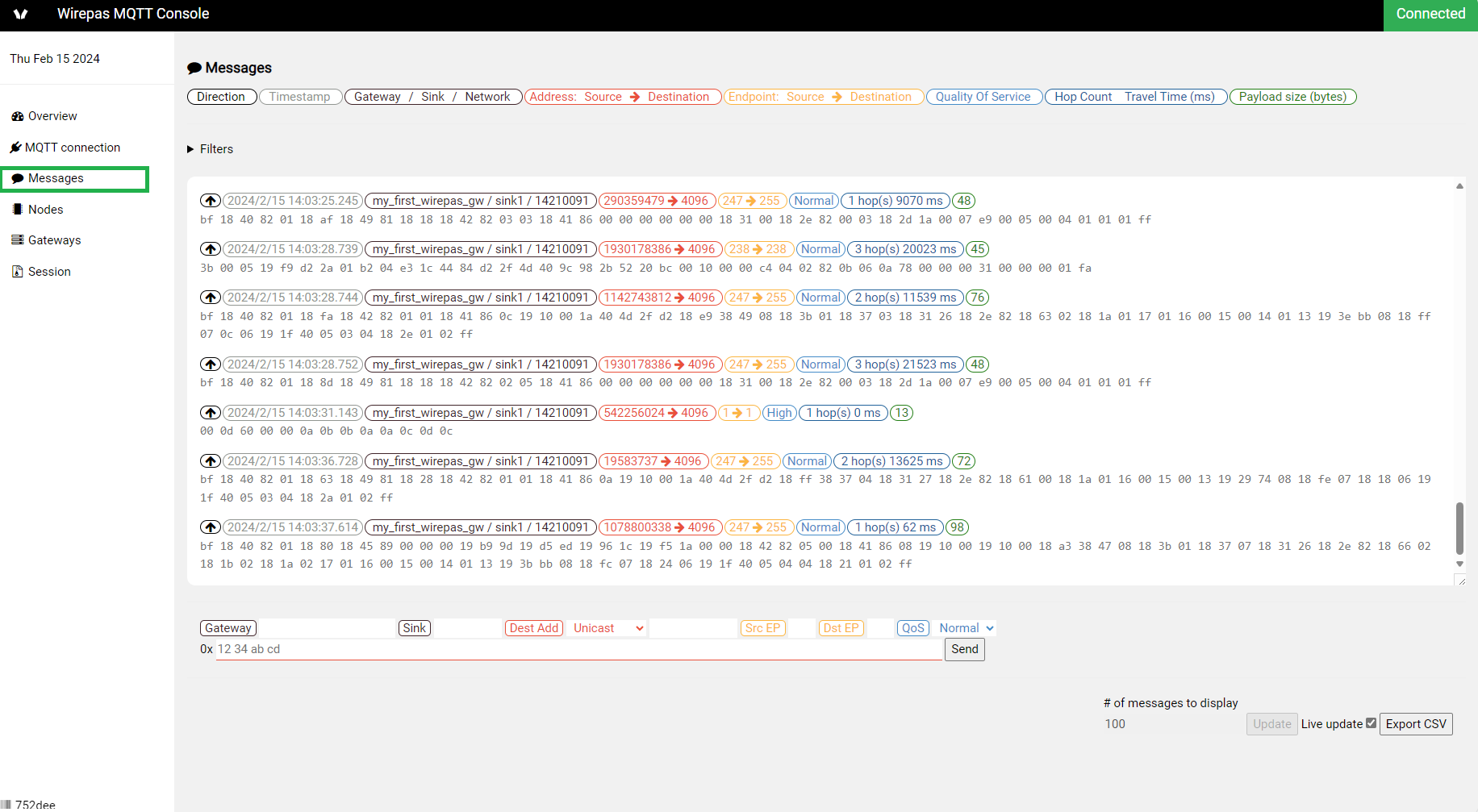1478x812 pixels.
Task: Click the '3 hop(s) 20023 ms' pill
Action: coord(906,249)
